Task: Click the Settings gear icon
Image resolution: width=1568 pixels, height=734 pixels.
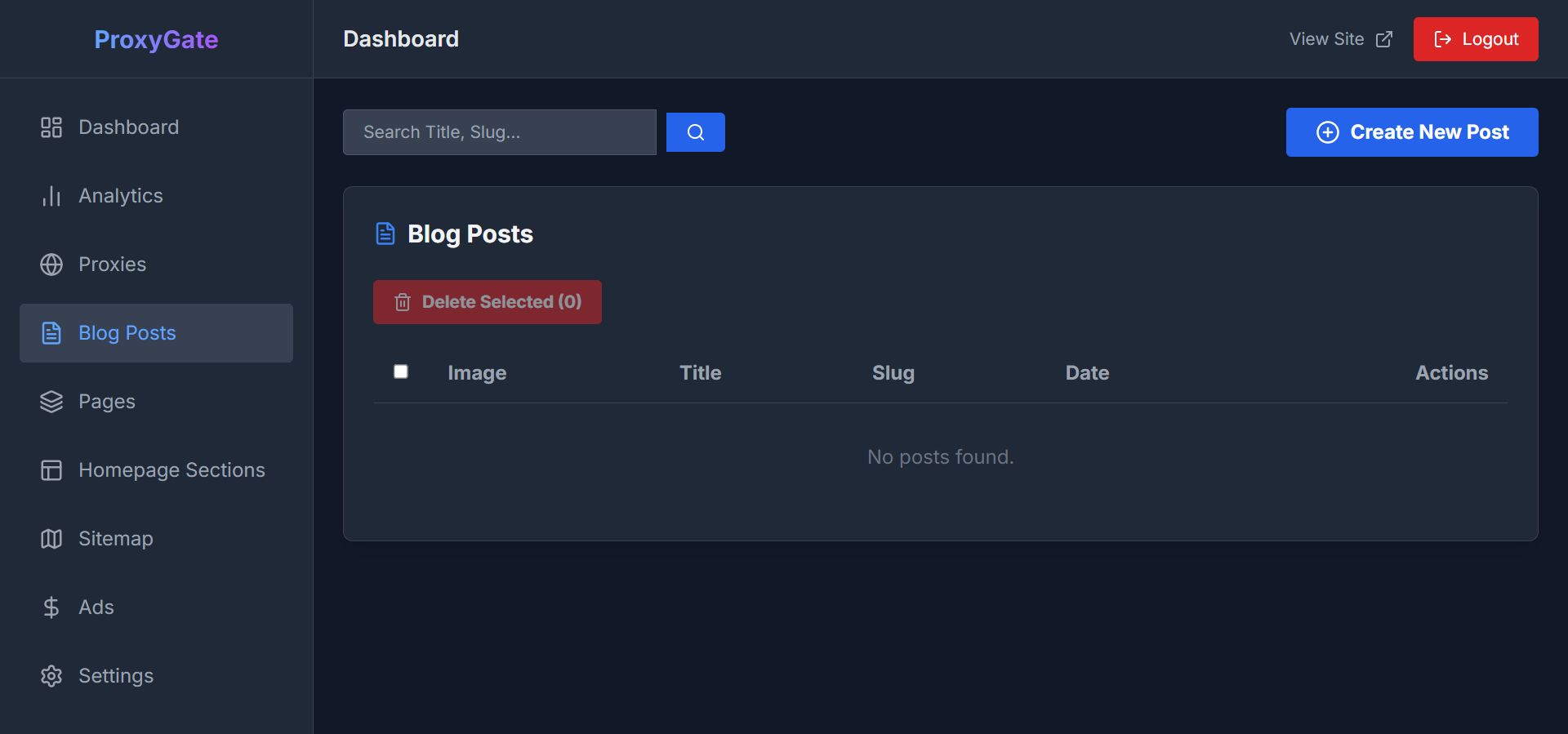Action: (x=51, y=676)
